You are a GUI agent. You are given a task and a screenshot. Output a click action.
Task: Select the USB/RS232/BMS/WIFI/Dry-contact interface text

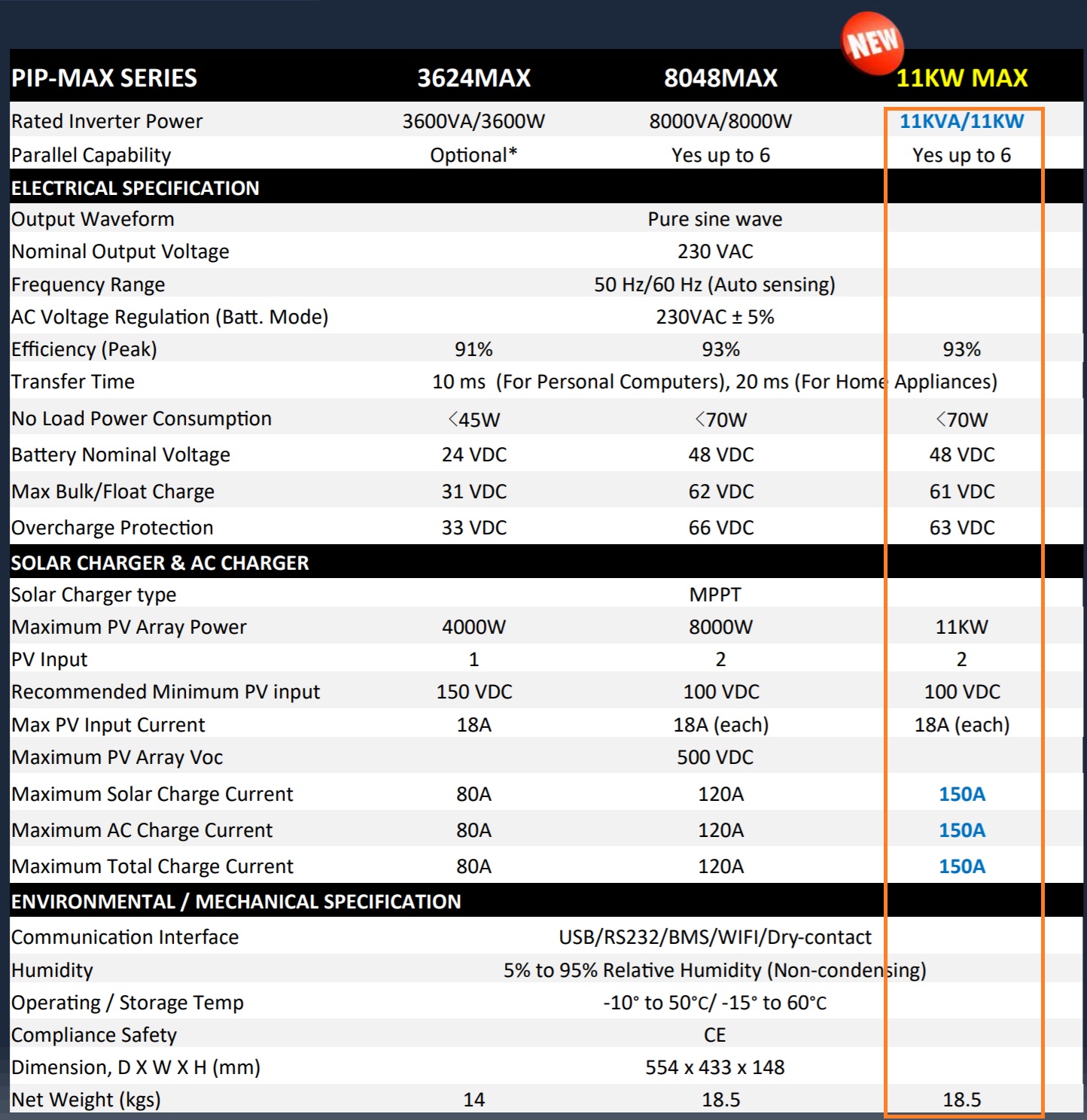[715, 937]
